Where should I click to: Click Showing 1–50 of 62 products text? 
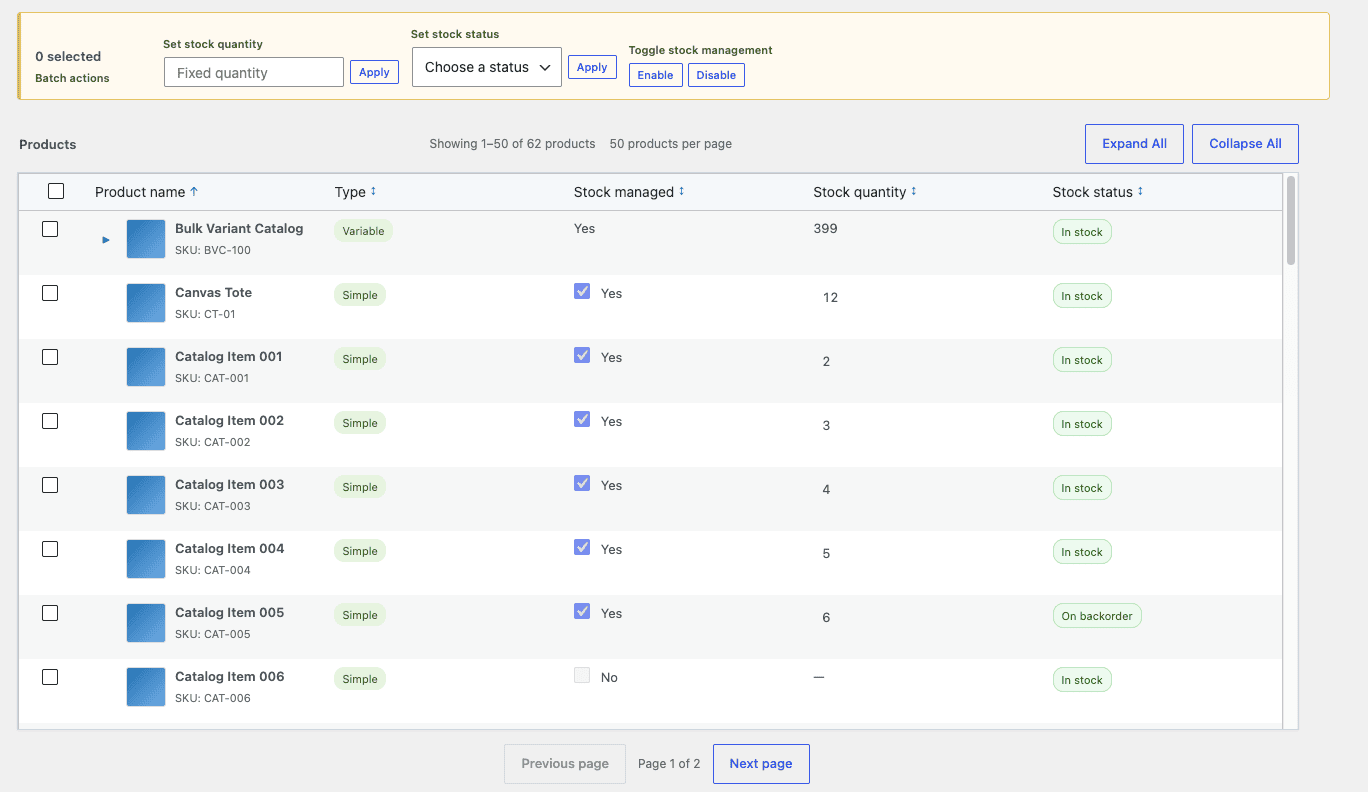[x=512, y=144]
